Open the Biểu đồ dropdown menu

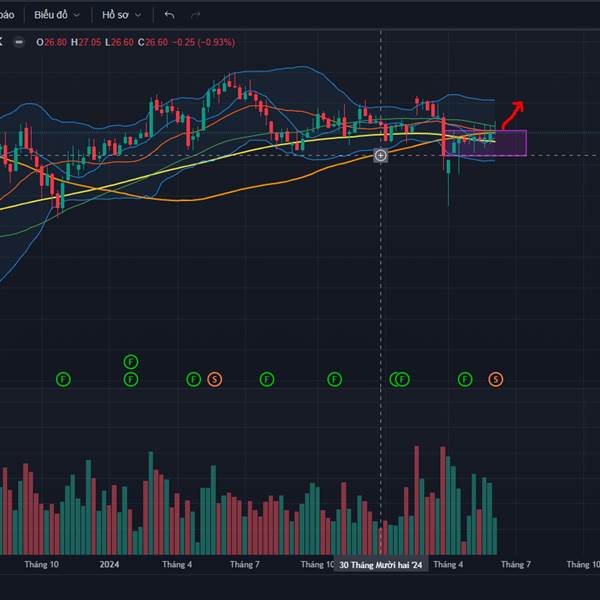(57, 15)
